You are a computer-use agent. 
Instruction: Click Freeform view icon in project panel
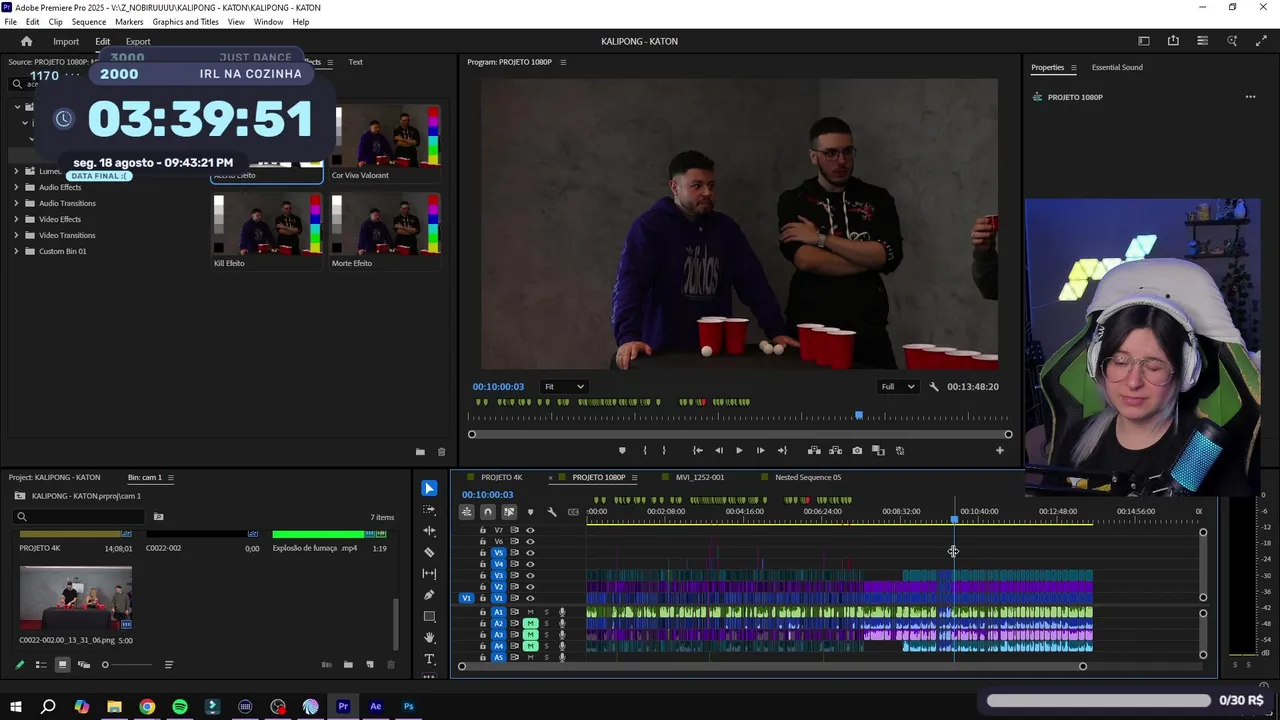coord(84,665)
